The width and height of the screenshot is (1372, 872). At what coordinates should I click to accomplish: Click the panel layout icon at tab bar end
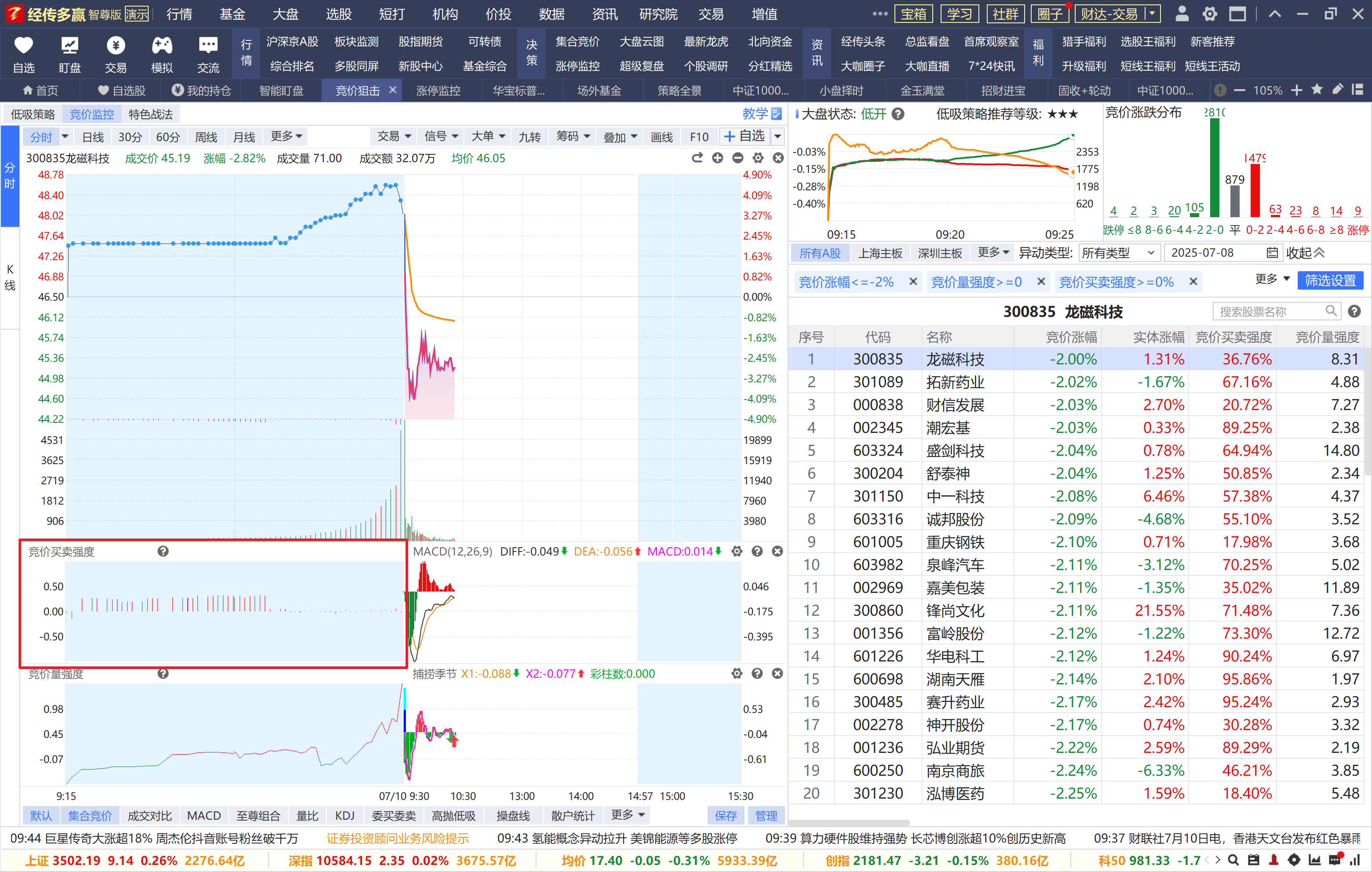coord(1358,89)
